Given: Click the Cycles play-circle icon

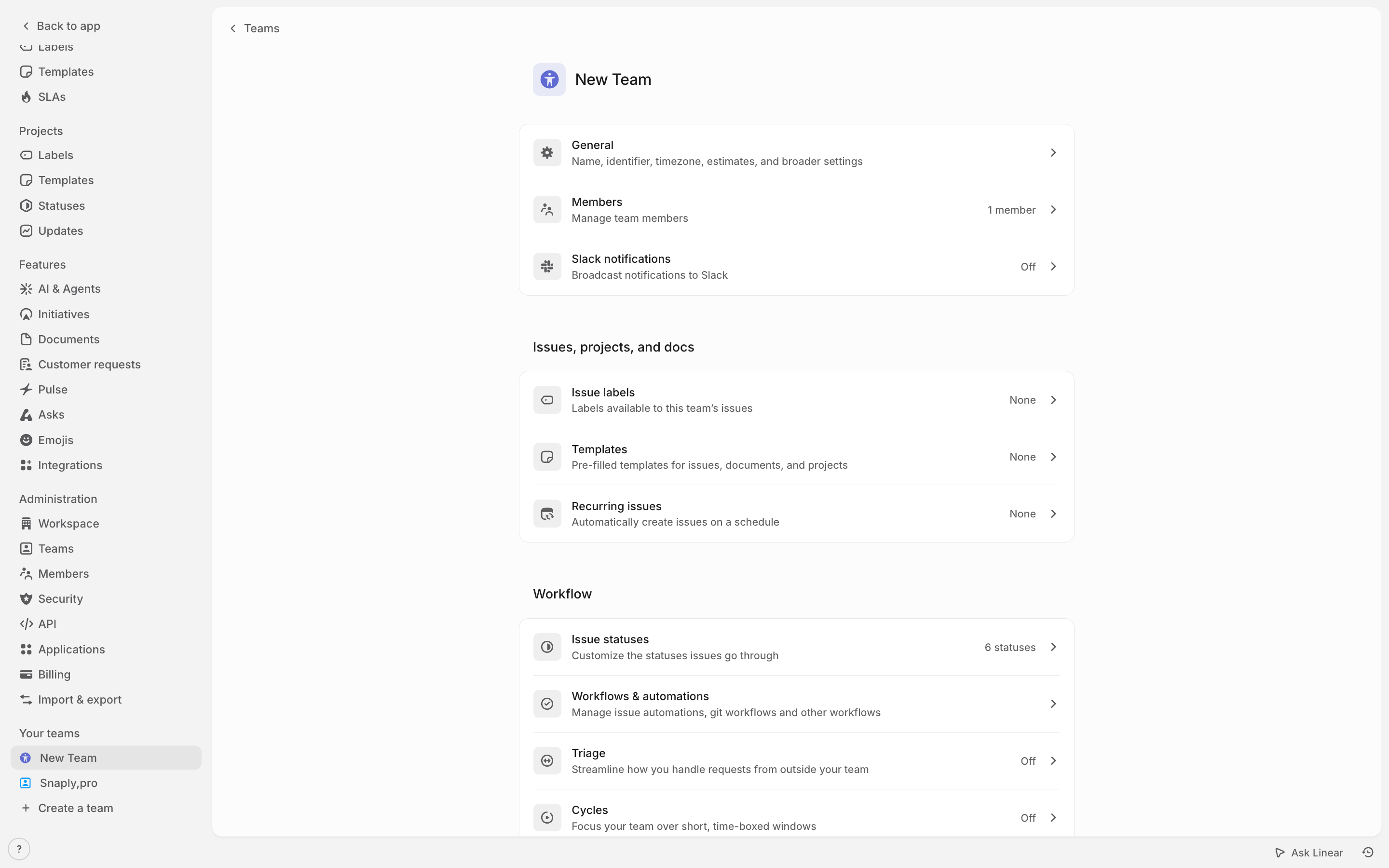Looking at the screenshot, I should click(x=547, y=817).
